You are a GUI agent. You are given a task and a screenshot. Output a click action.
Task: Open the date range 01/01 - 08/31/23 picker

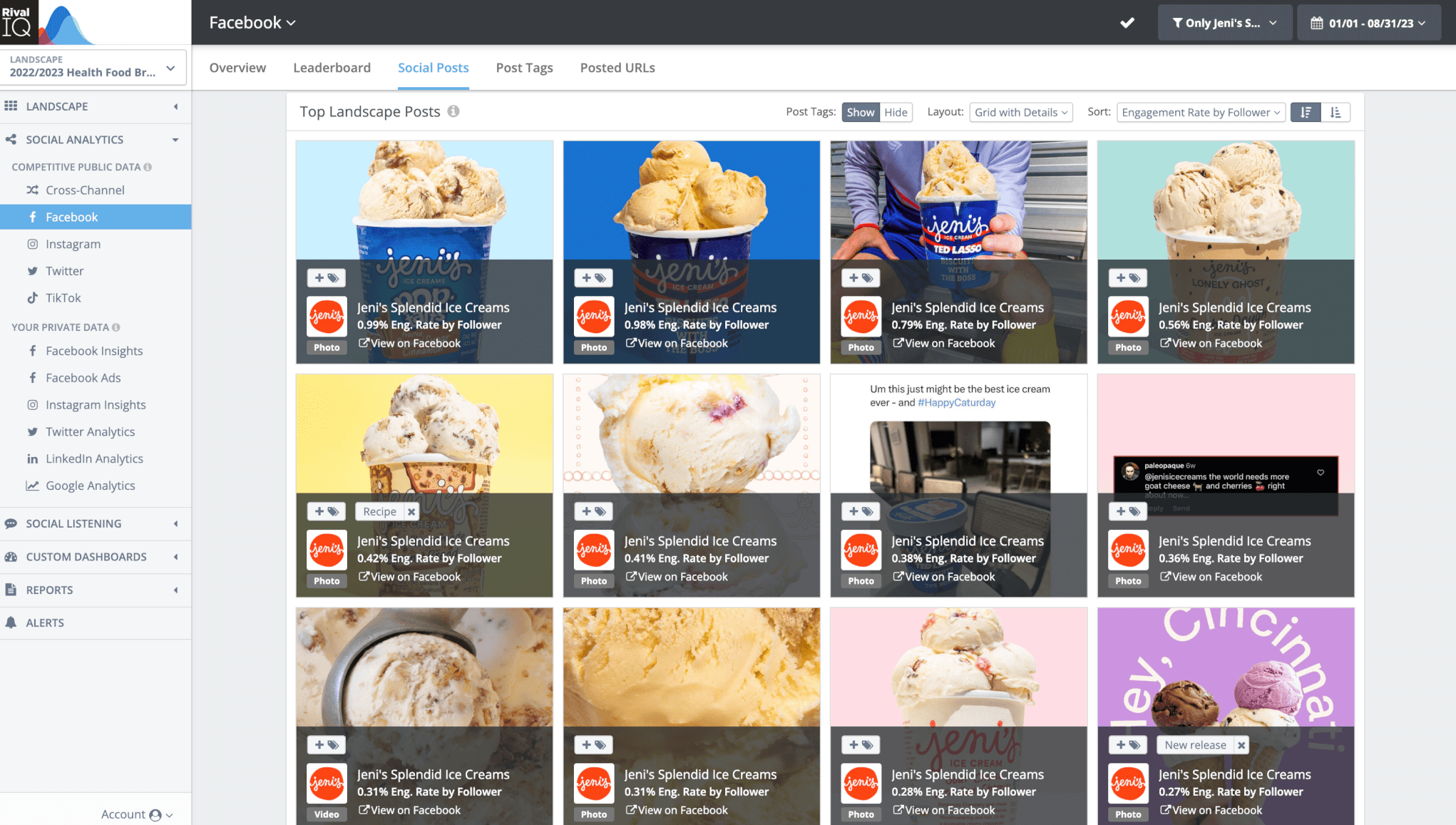coord(1368,23)
